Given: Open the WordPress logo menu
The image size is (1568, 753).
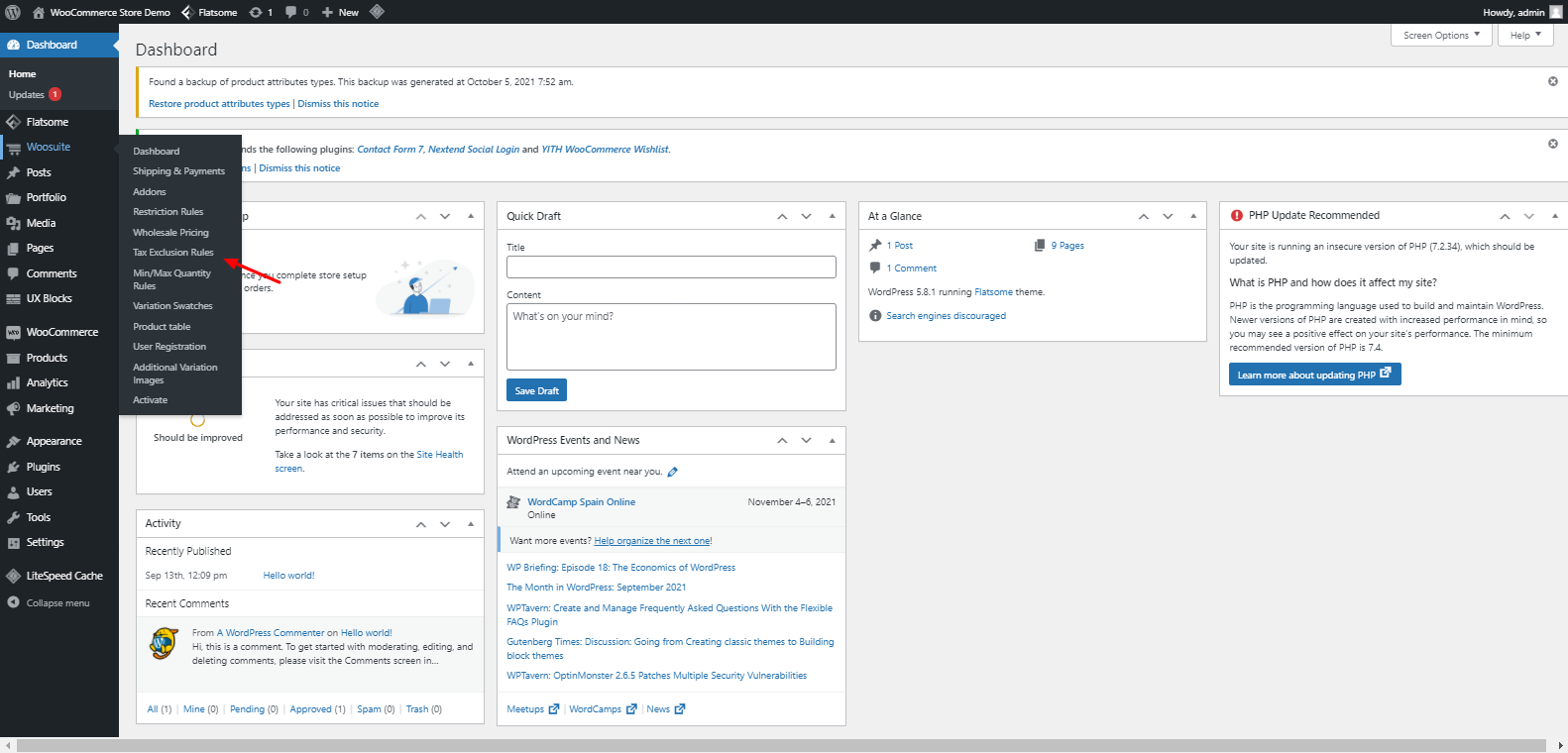Looking at the screenshot, I should [13, 12].
